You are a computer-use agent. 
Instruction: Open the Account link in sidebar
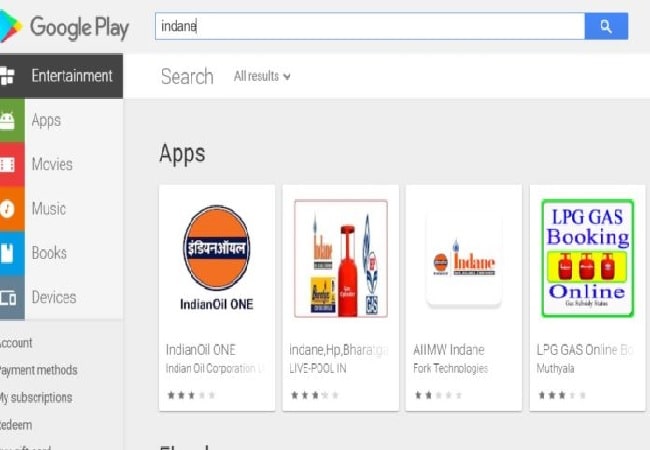(17, 343)
